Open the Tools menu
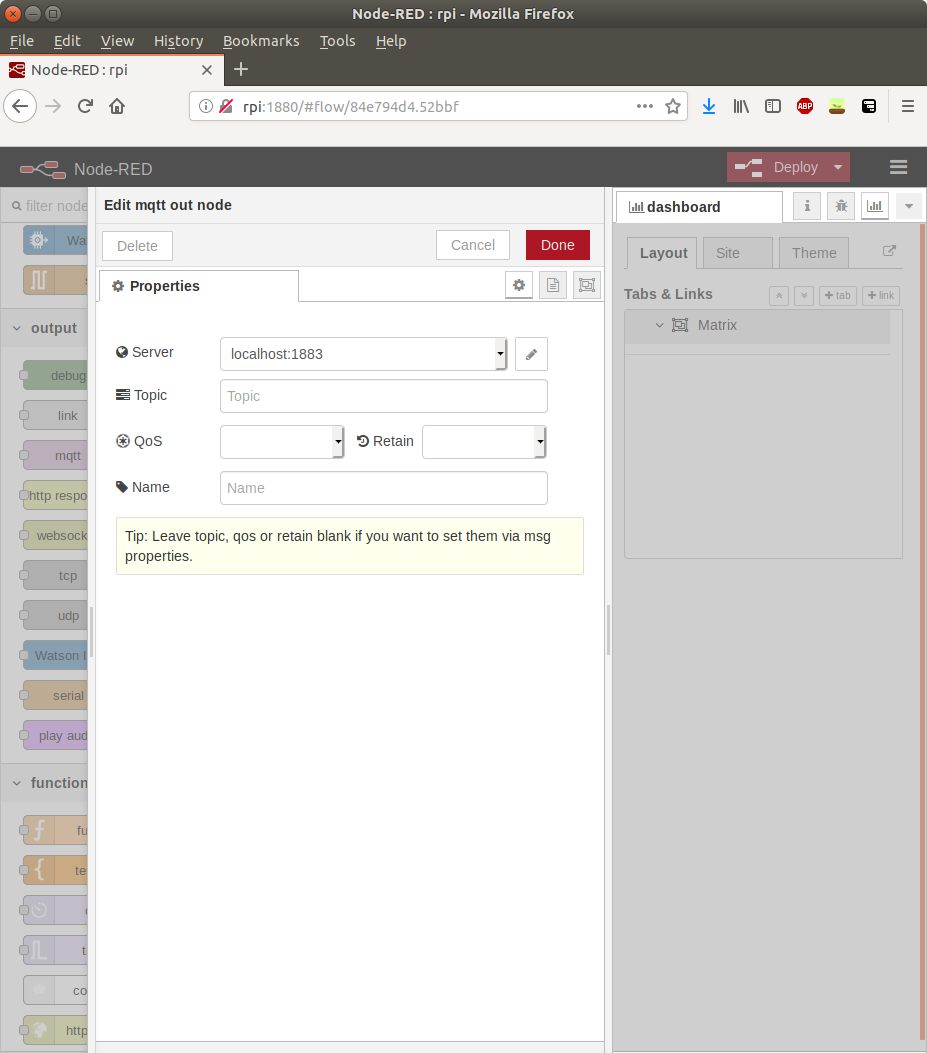Screen dimensions: 927x1053 coord(337,41)
